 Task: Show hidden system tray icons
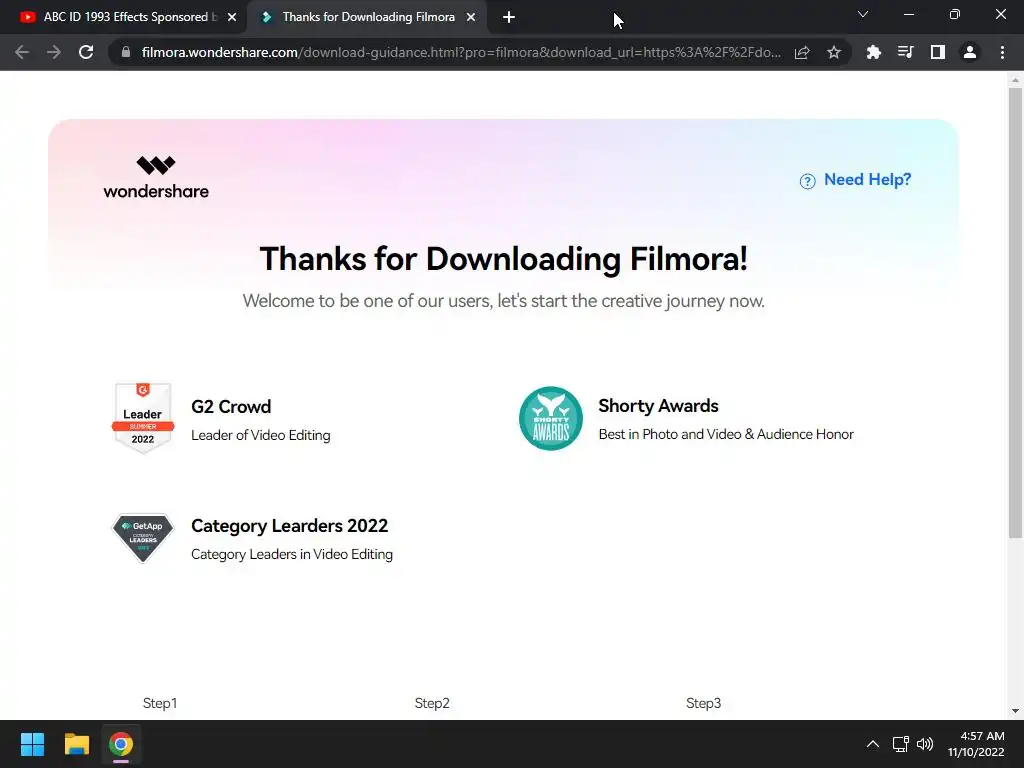click(872, 744)
